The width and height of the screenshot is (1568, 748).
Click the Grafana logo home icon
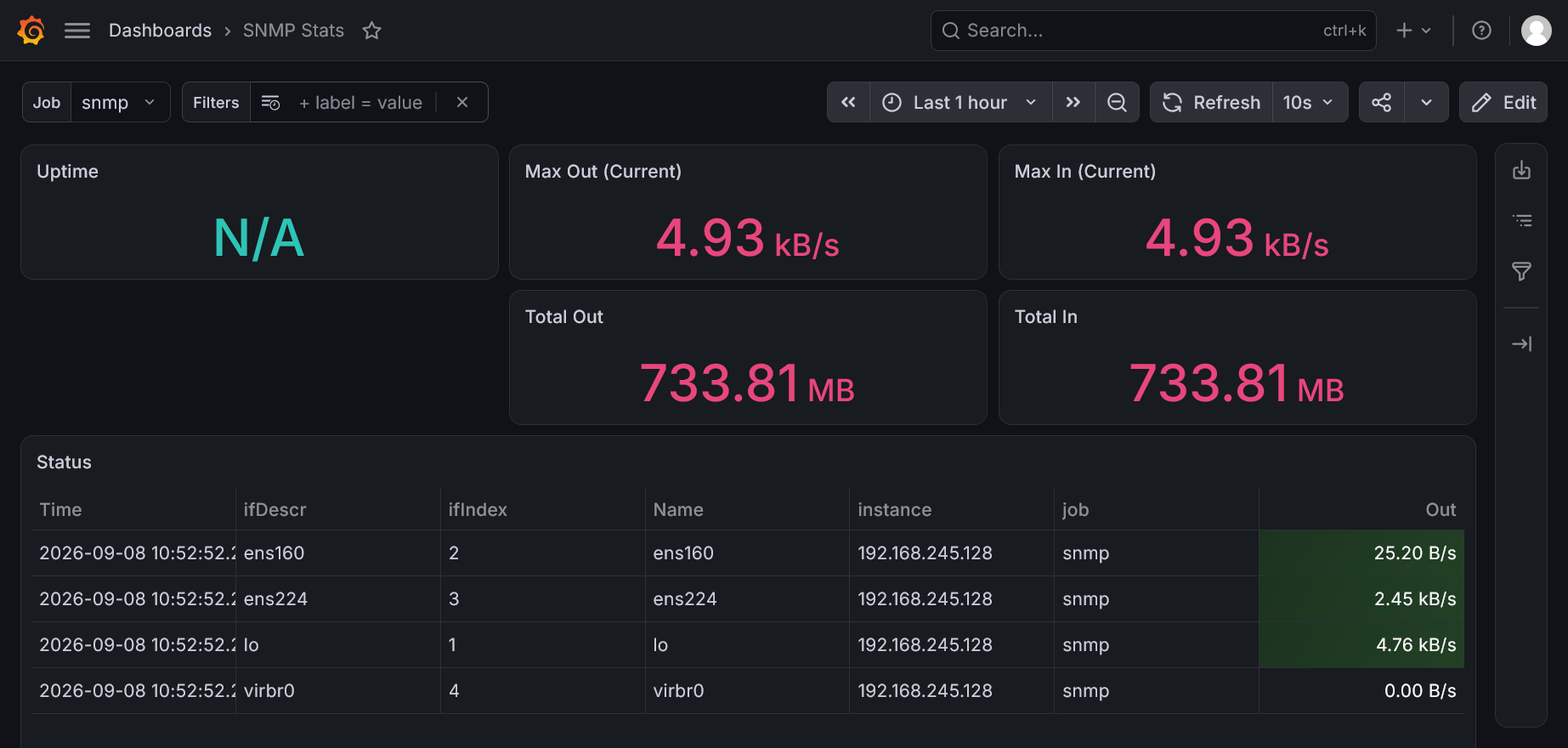[x=31, y=31]
